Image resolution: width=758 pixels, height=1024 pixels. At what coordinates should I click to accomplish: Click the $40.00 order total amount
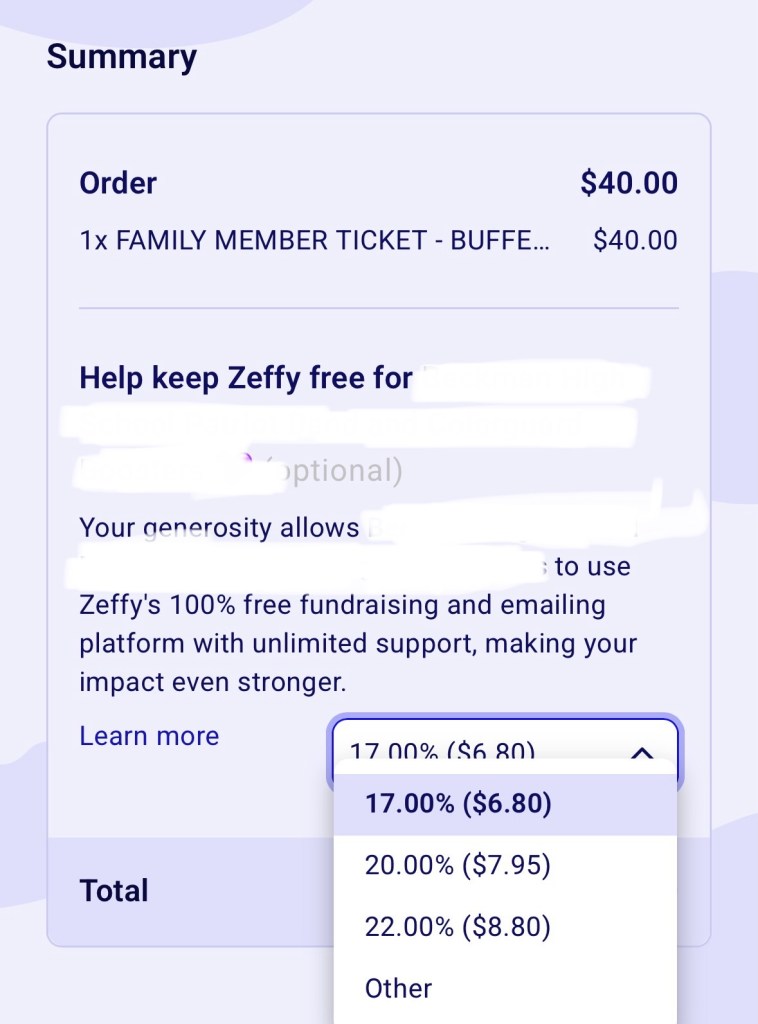click(x=629, y=183)
